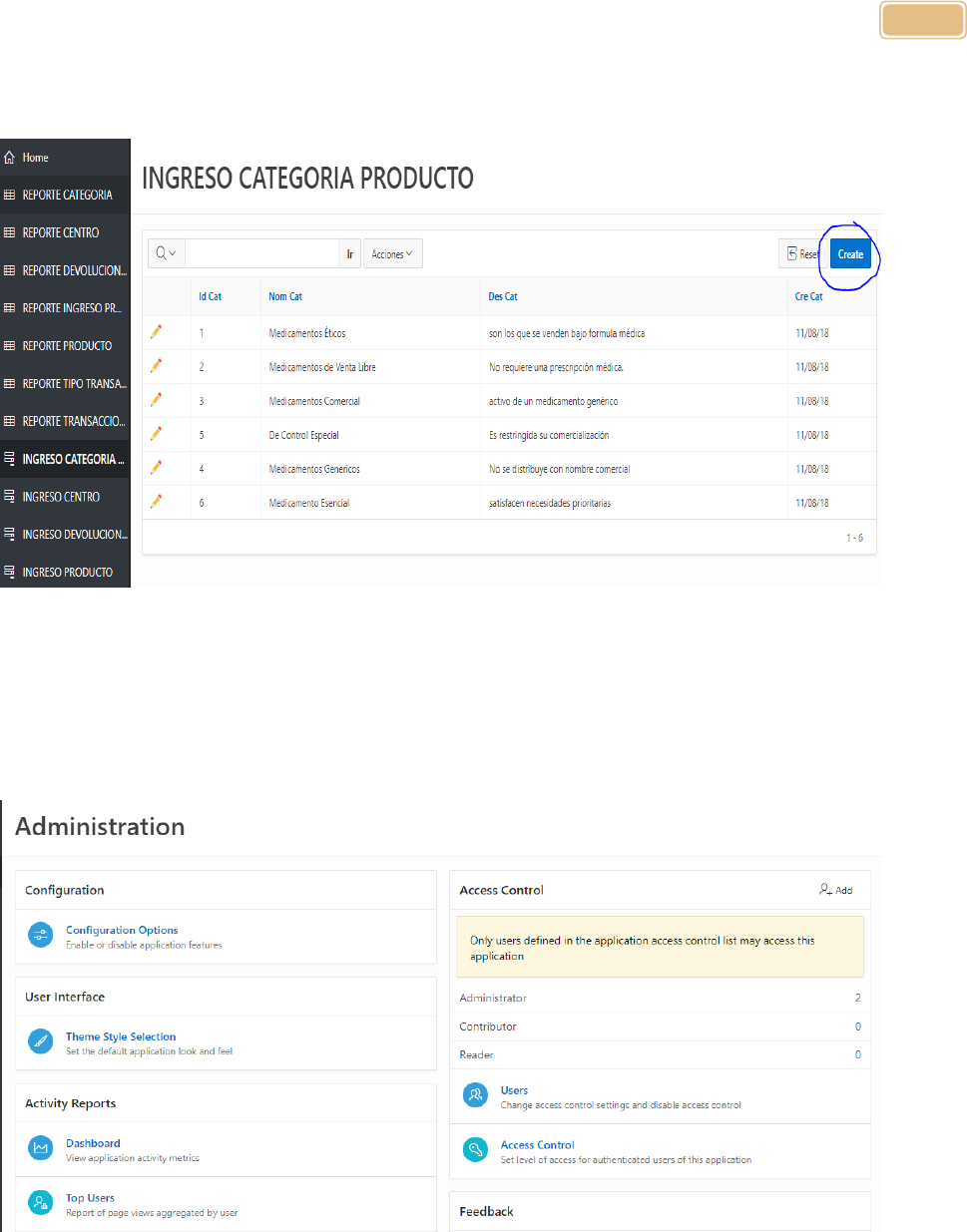Edit row Medicamento Esencial pencil icon
This screenshot has height=1232, width=967.
point(156,502)
